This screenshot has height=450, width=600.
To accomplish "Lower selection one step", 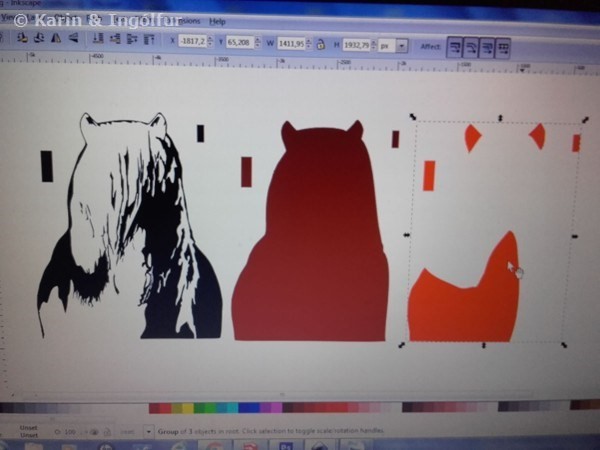I will 115,39.
